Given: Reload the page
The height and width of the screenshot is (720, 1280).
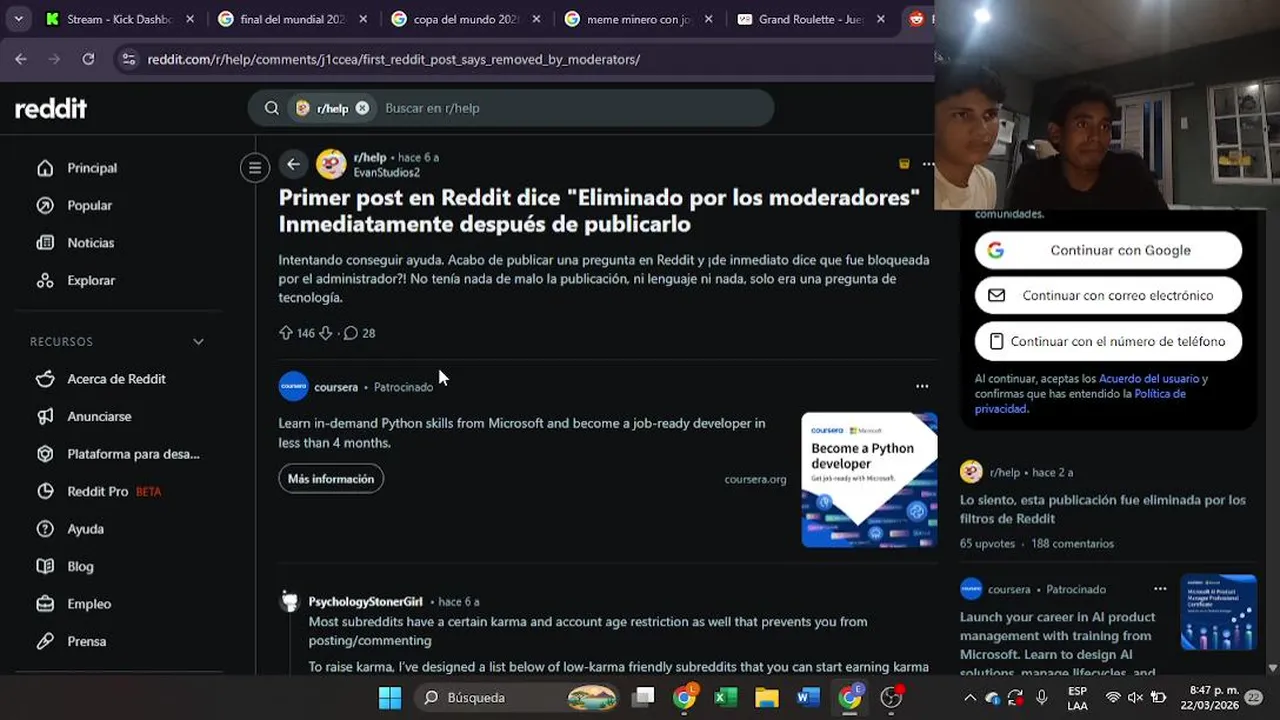Looking at the screenshot, I should coord(88,59).
